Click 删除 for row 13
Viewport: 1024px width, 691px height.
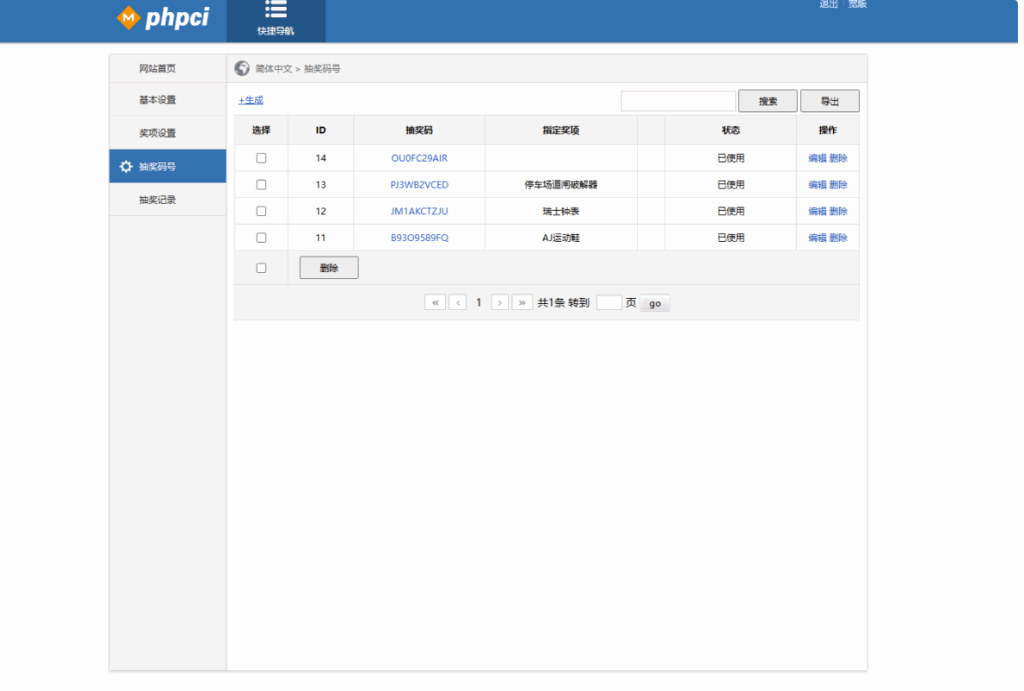click(x=838, y=185)
